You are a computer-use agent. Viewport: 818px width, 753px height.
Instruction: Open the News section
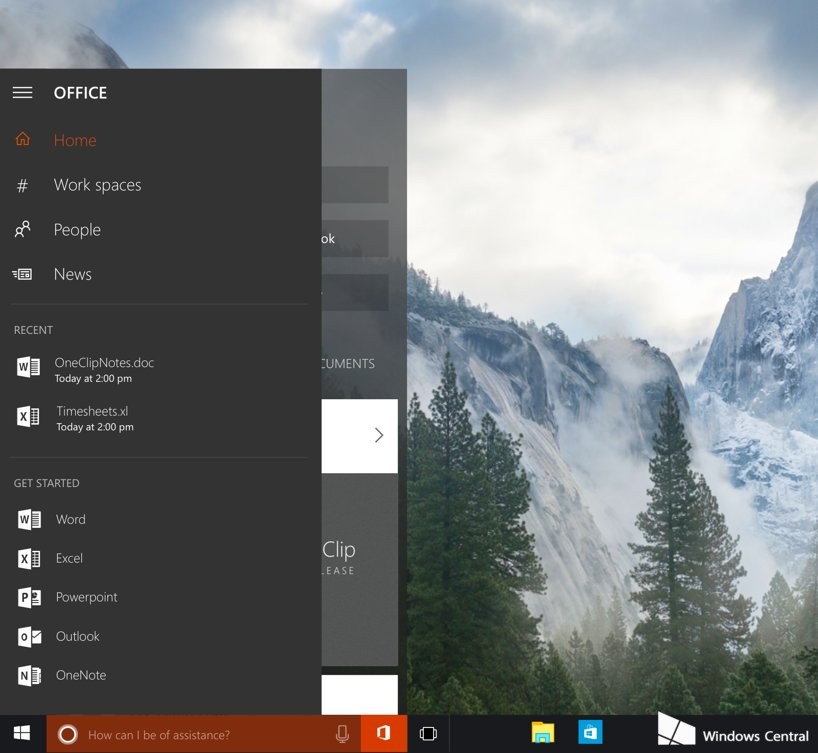tap(73, 274)
